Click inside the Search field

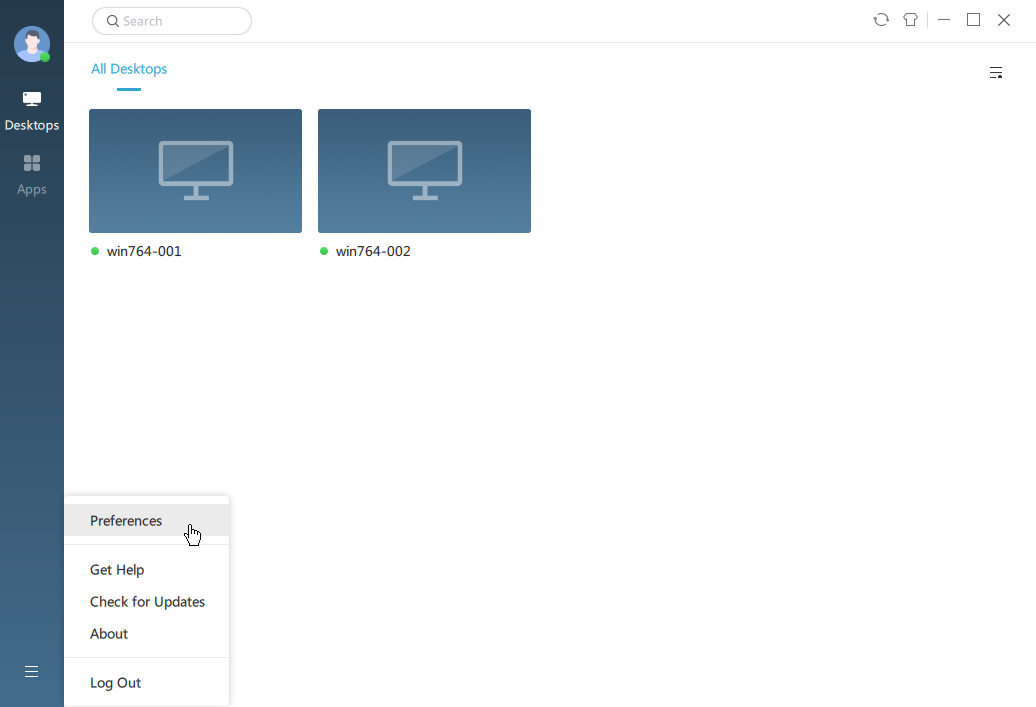click(172, 21)
